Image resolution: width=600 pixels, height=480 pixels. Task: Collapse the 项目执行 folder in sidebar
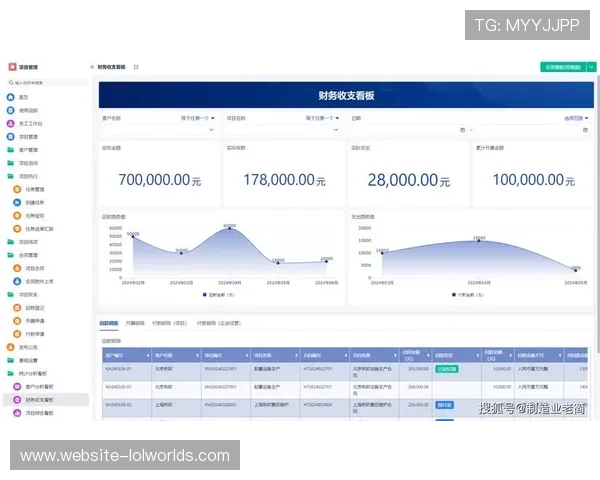11,175
